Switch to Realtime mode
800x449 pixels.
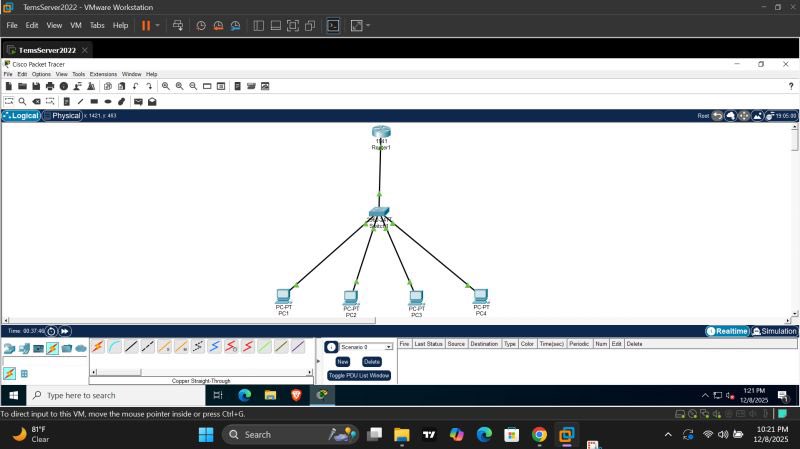(x=727, y=331)
